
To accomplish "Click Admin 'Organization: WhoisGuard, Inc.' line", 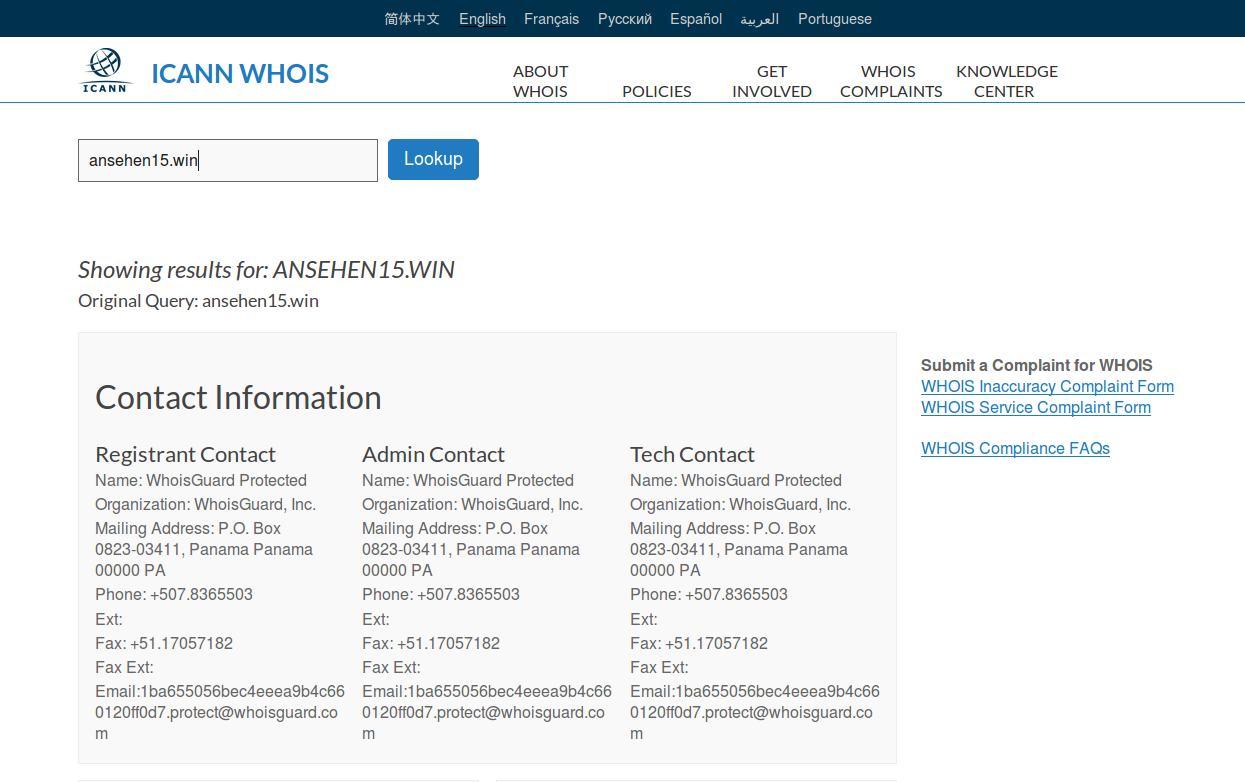I will click(472, 504).
